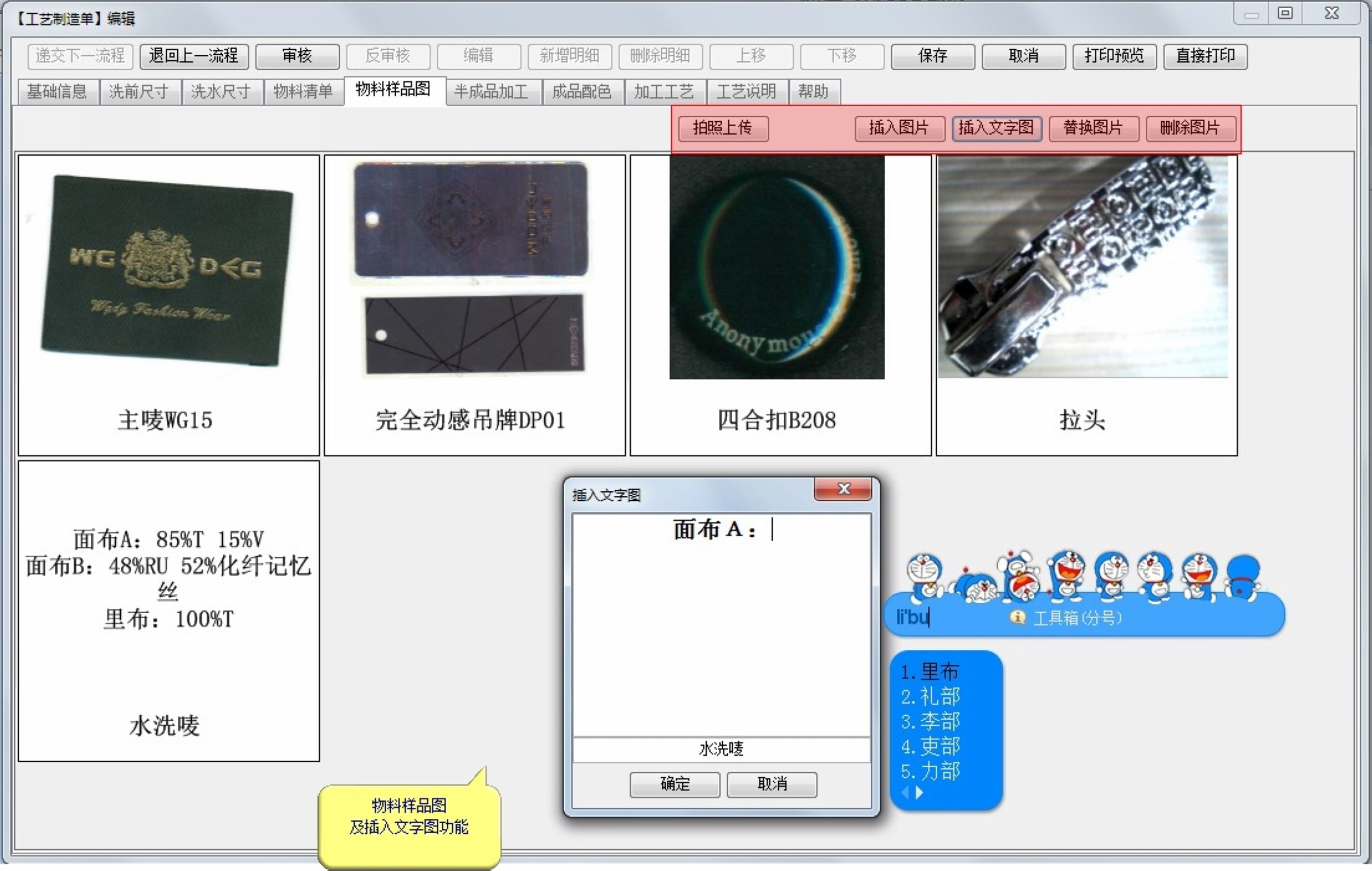Click the IME toolbox info icon
The image size is (1372, 871).
[x=1017, y=617]
